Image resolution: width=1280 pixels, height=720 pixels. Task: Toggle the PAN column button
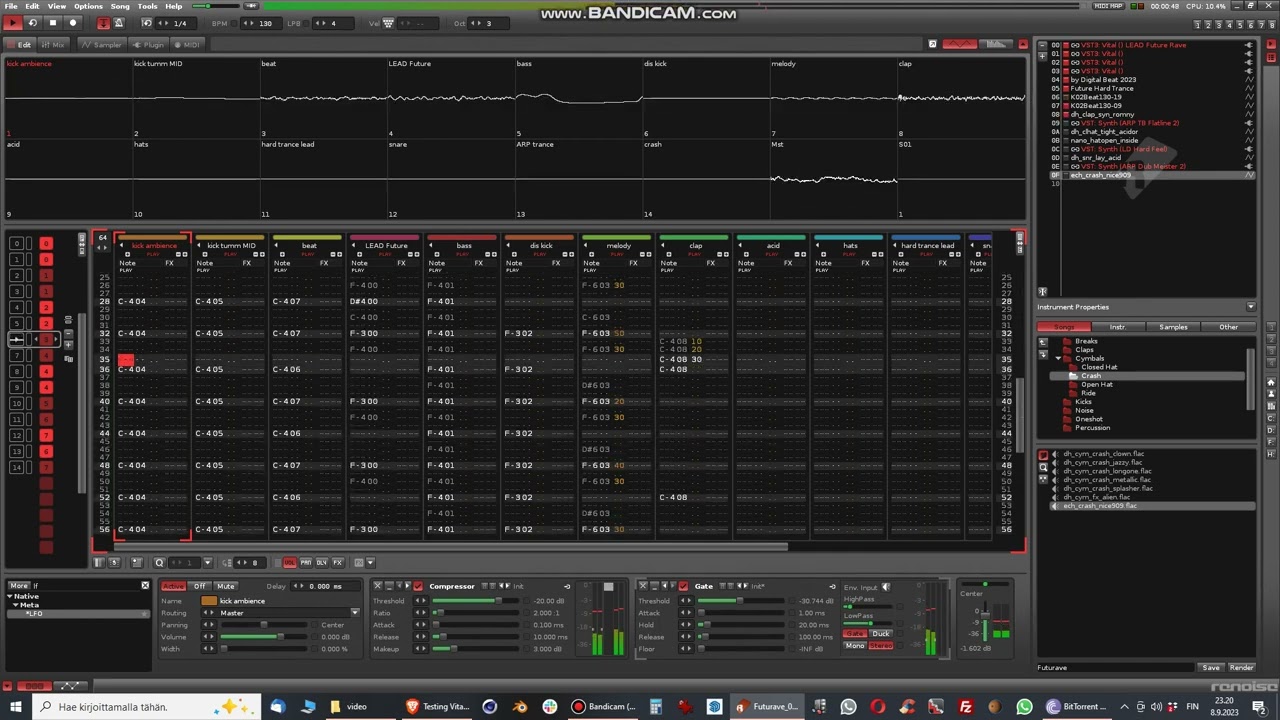pyautogui.click(x=306, y=563)
